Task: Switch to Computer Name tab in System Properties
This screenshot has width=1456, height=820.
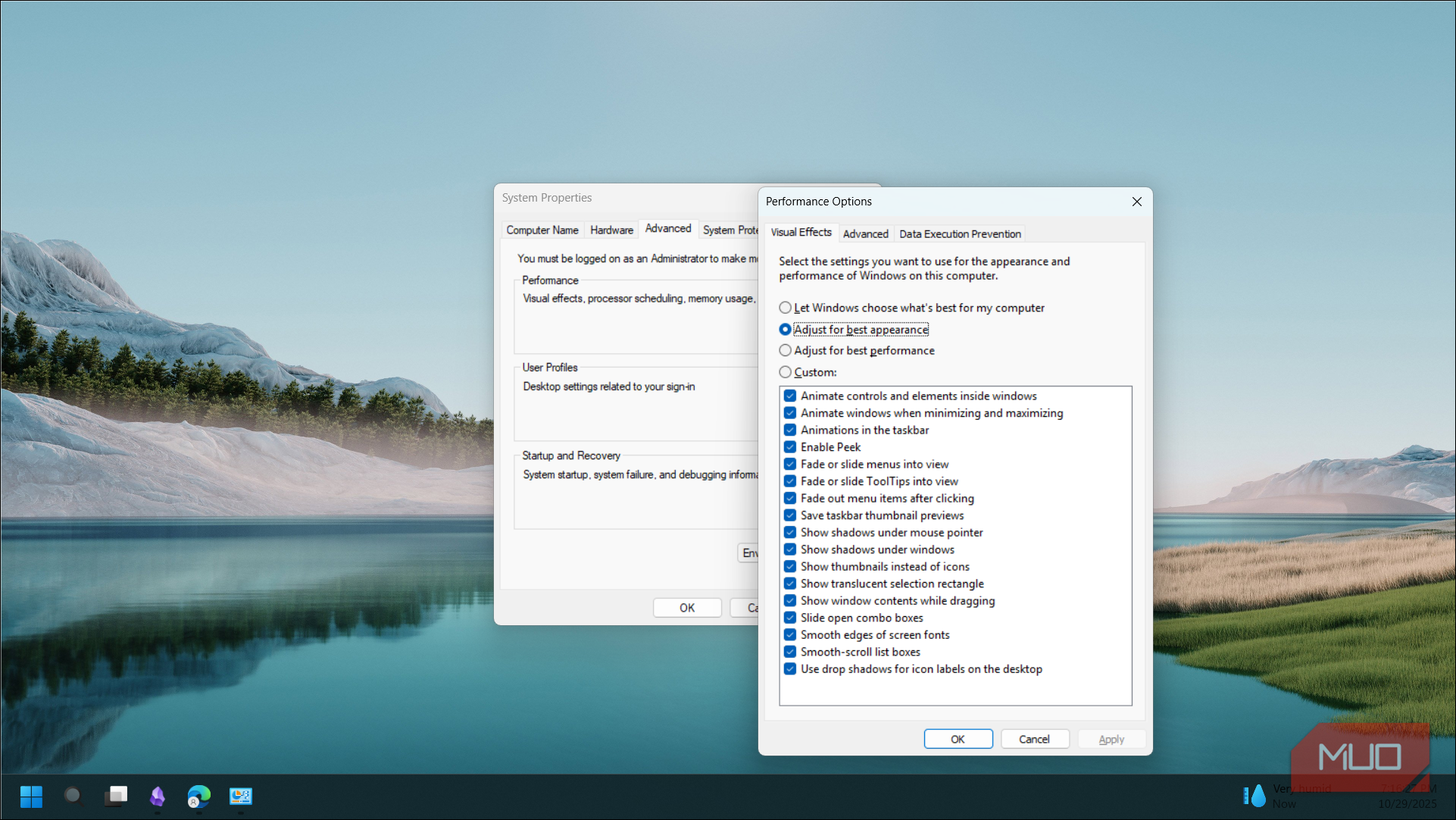Action: point(542,230)
